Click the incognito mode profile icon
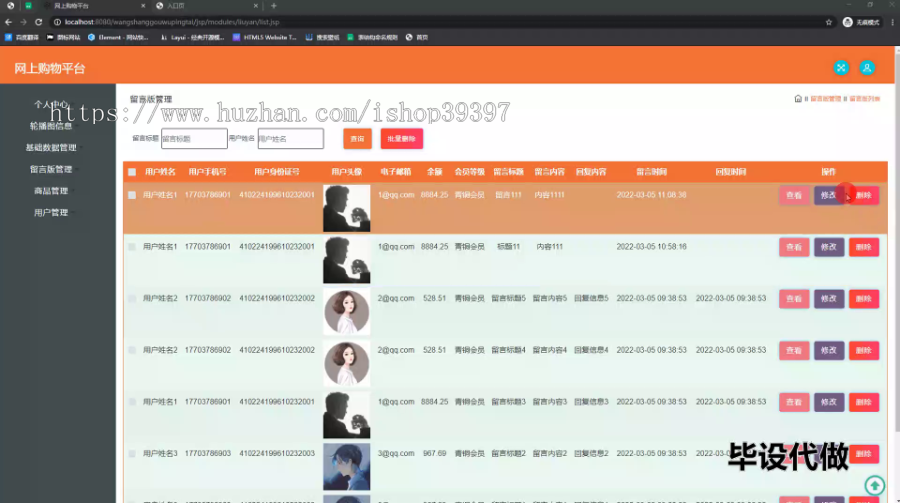The image size is (900, 503). (847, 22)
